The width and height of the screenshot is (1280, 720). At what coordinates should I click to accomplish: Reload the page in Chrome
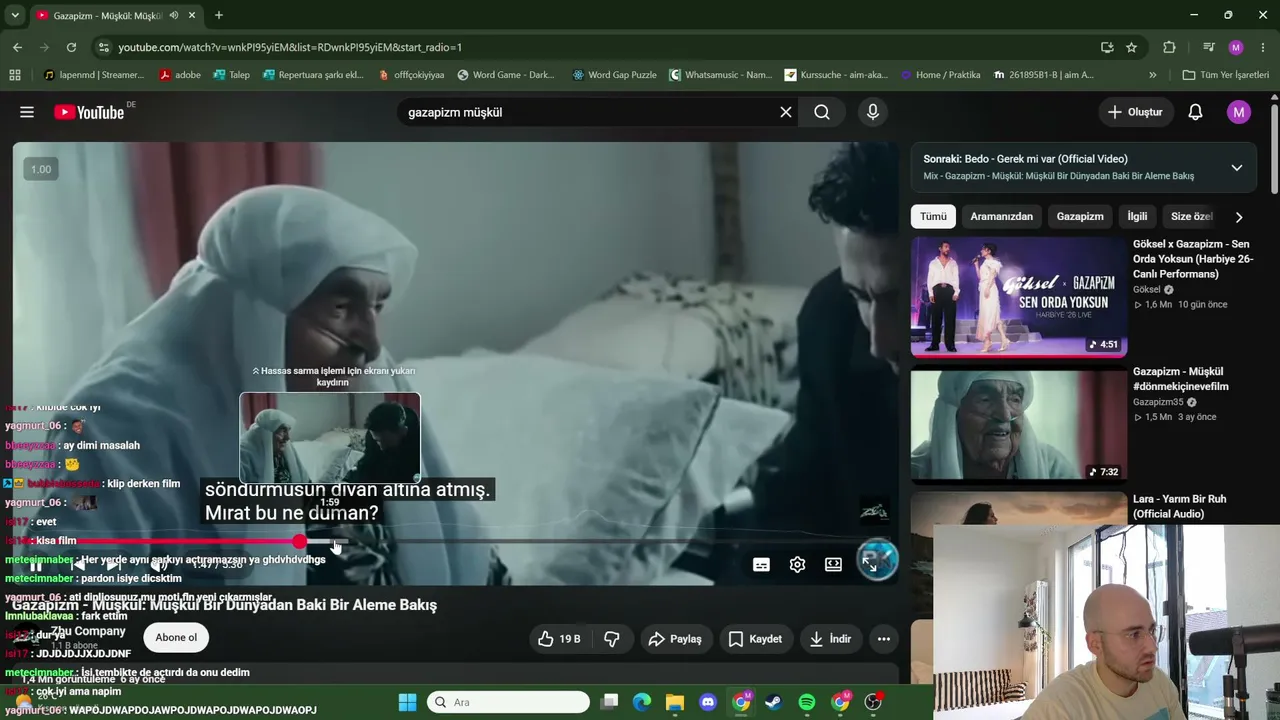tap(71, 47)
